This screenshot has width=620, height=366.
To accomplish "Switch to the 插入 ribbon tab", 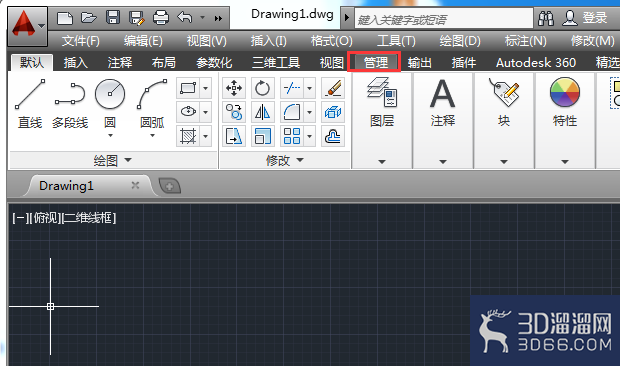I will click(76, 62).
